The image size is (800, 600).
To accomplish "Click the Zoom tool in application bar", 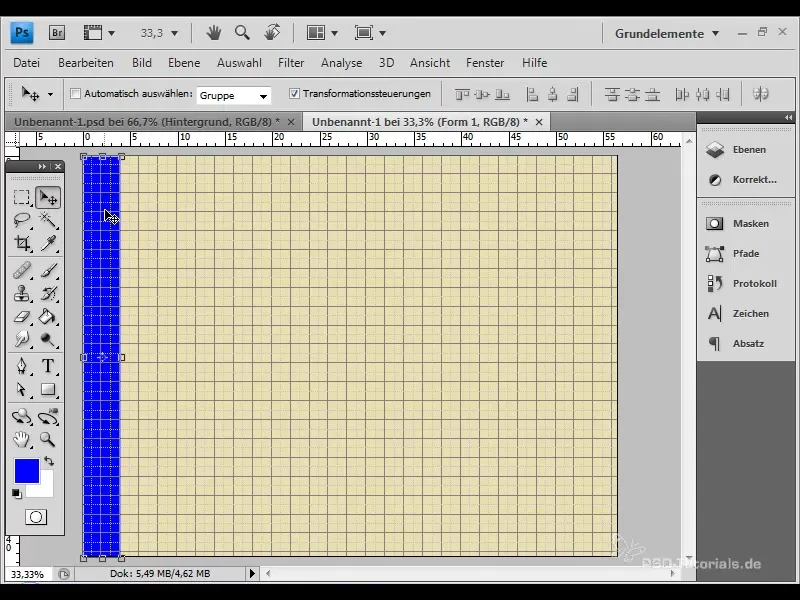I will click(x=242, y=33).
